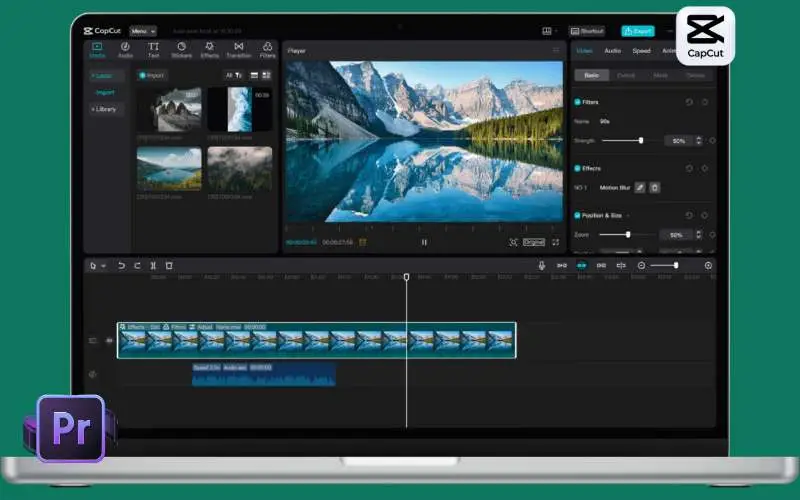Click the Shortcut button
This screenshot has width=800, height=500.
tap(587, 31)
